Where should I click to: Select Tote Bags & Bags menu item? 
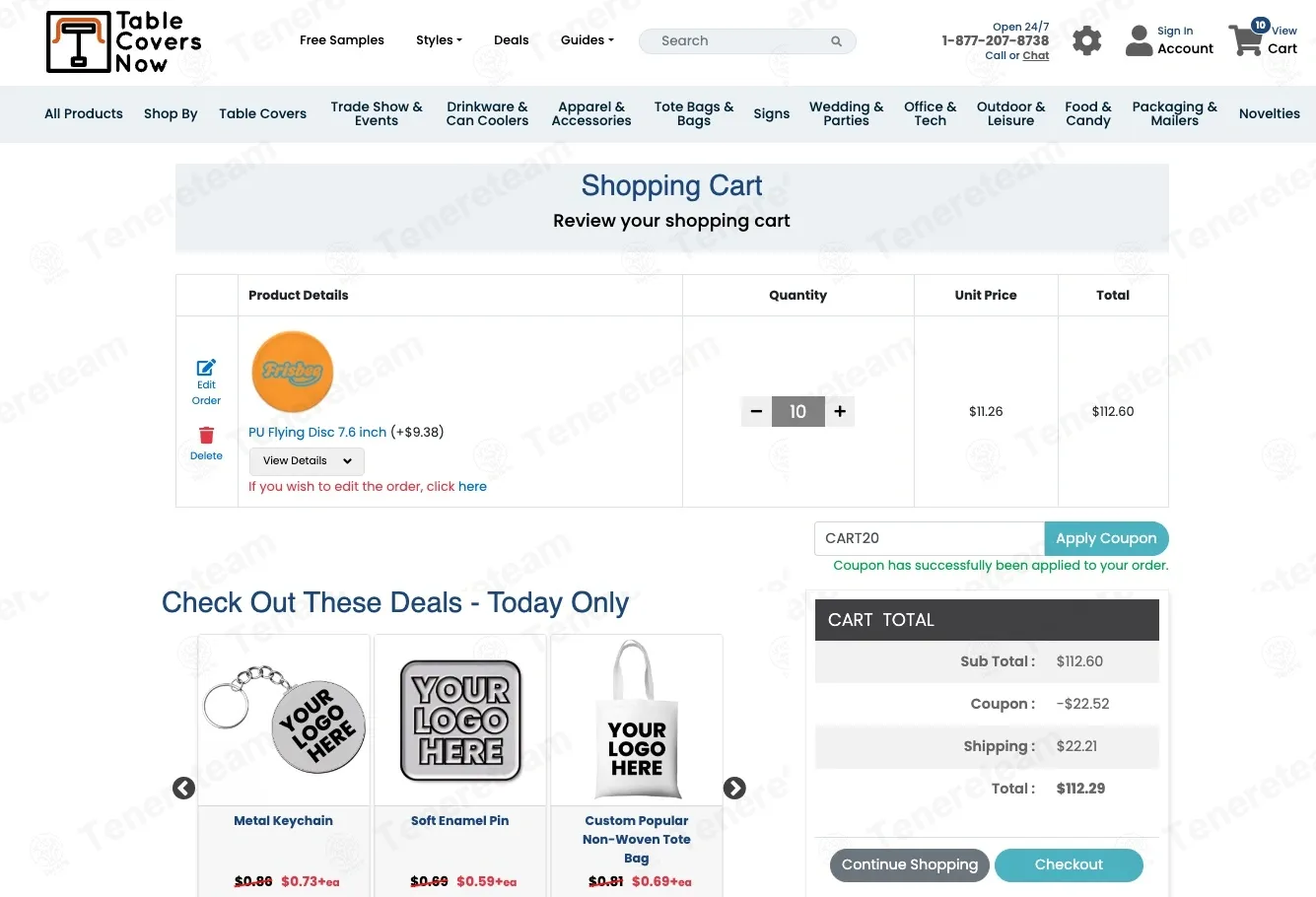[693, 114]
